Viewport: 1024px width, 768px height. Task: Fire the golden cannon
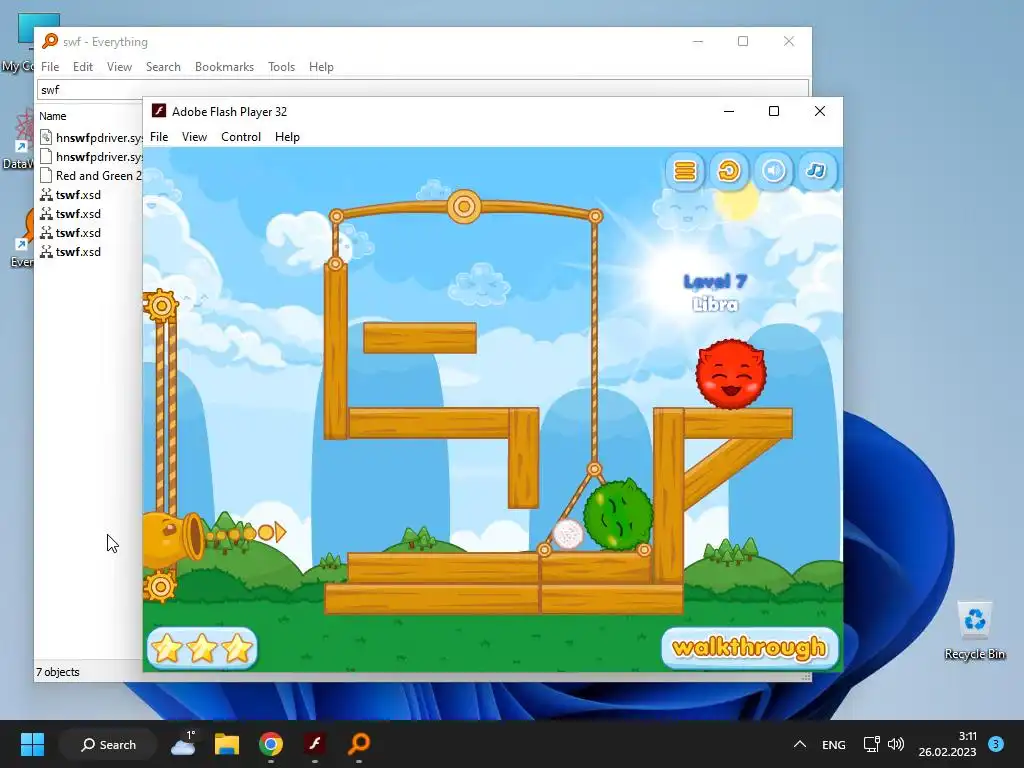tap(173, 537)
